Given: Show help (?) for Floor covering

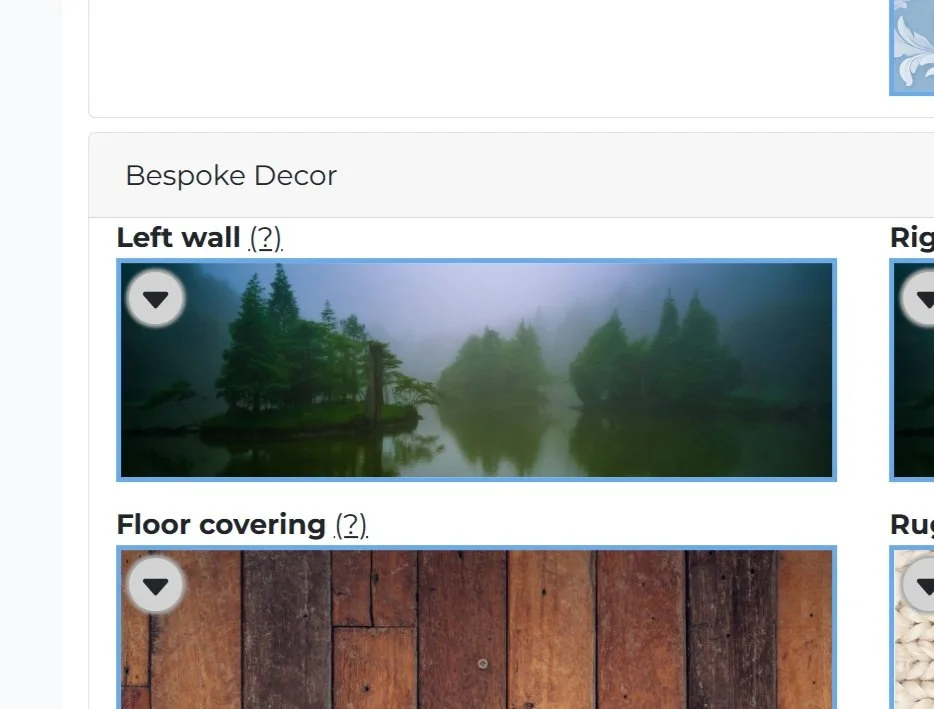Looking at the screenshot, I should coord(351,525).
